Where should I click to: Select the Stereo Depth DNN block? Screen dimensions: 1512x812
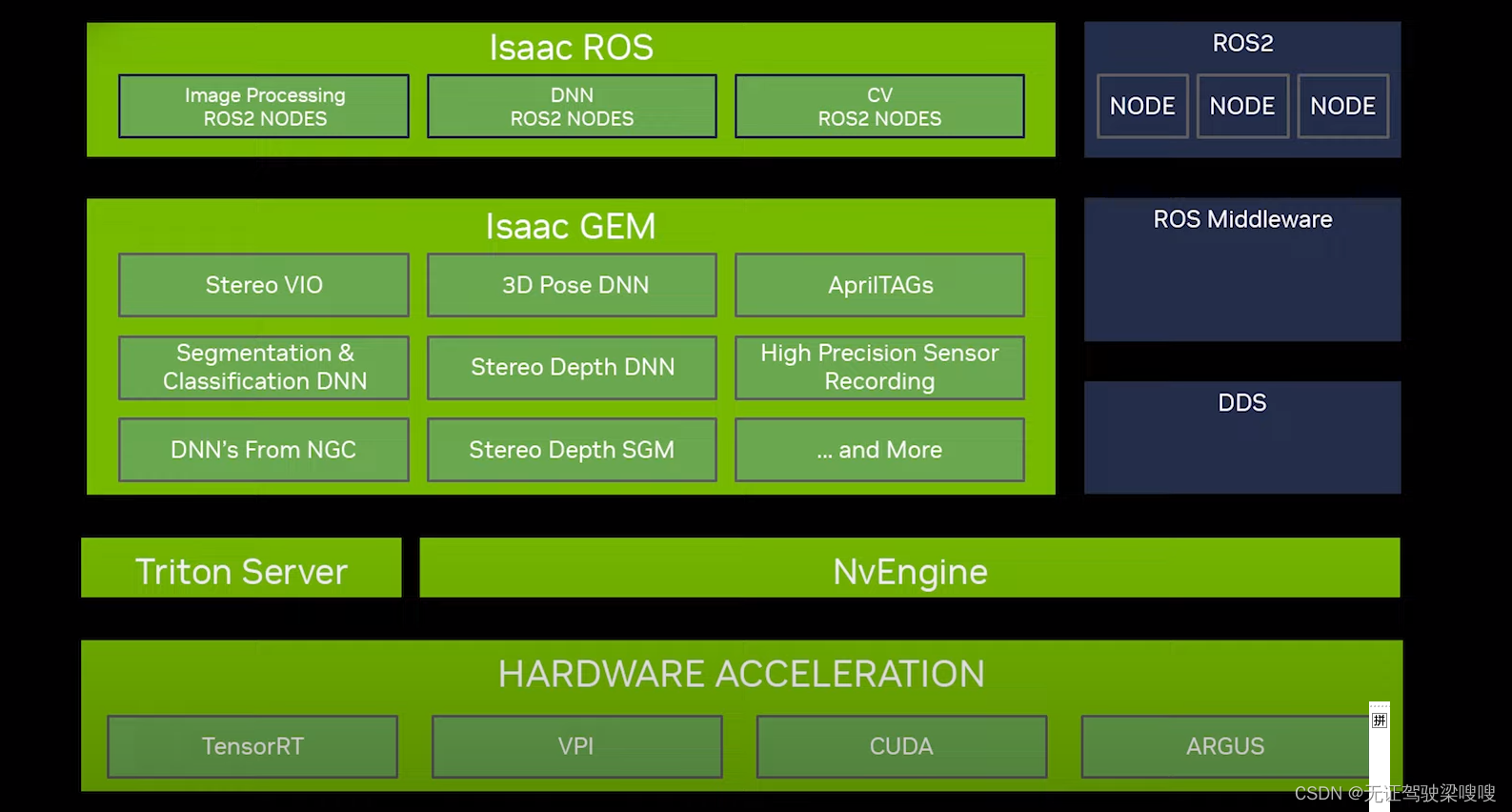coord(572,367)
